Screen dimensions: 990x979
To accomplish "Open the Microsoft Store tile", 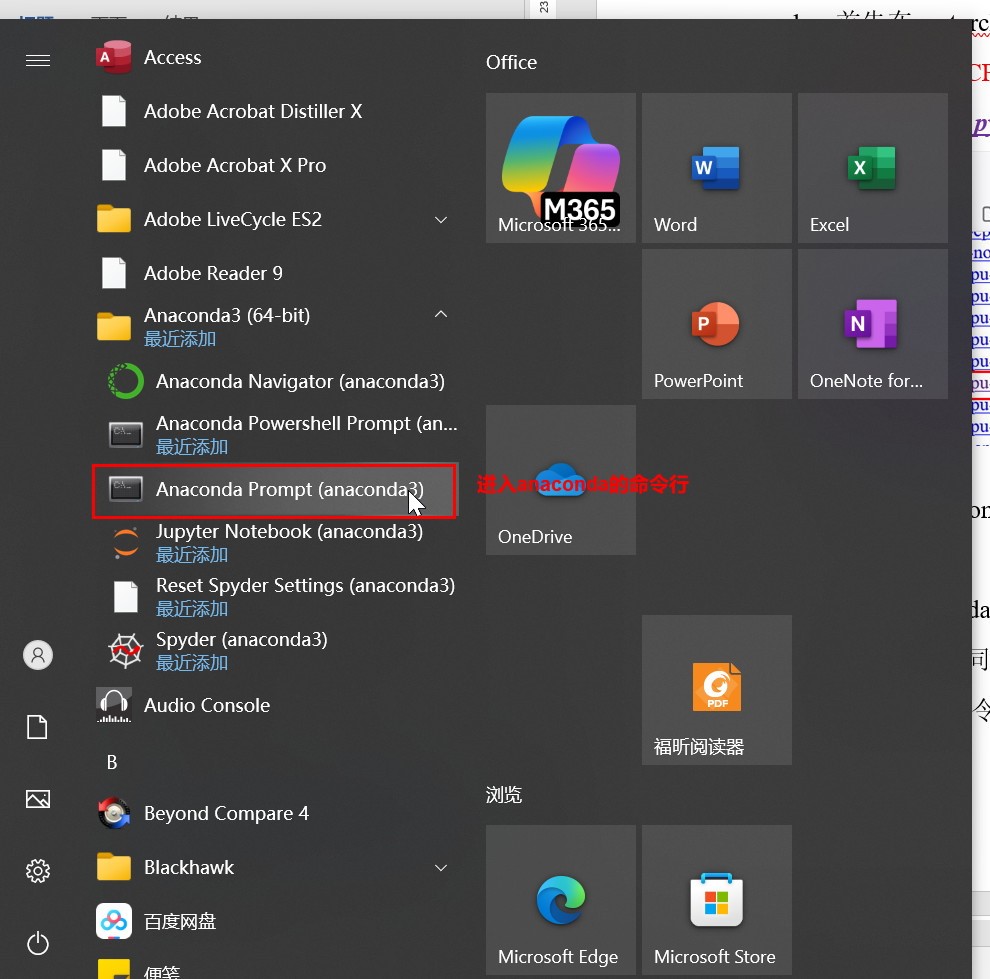I will (x=717, y=900).
